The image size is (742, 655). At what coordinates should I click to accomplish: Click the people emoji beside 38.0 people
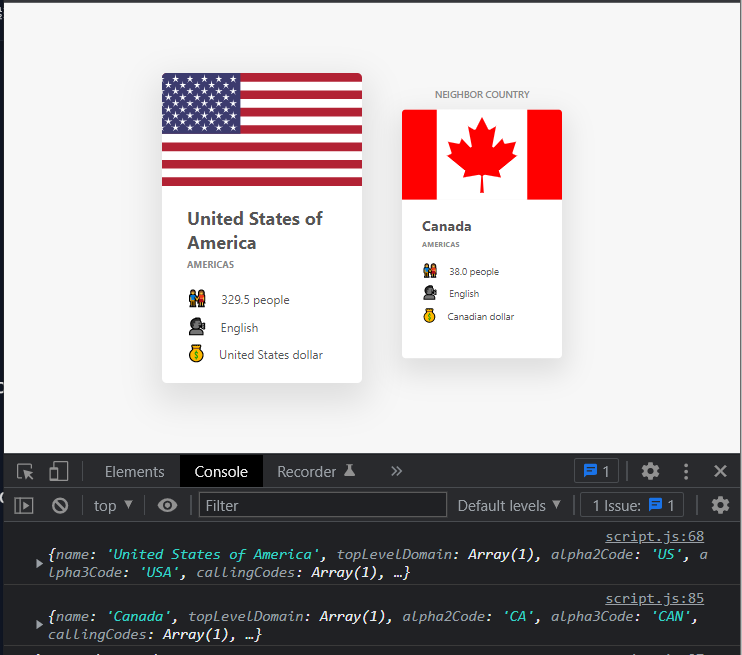tap(430, 270)
